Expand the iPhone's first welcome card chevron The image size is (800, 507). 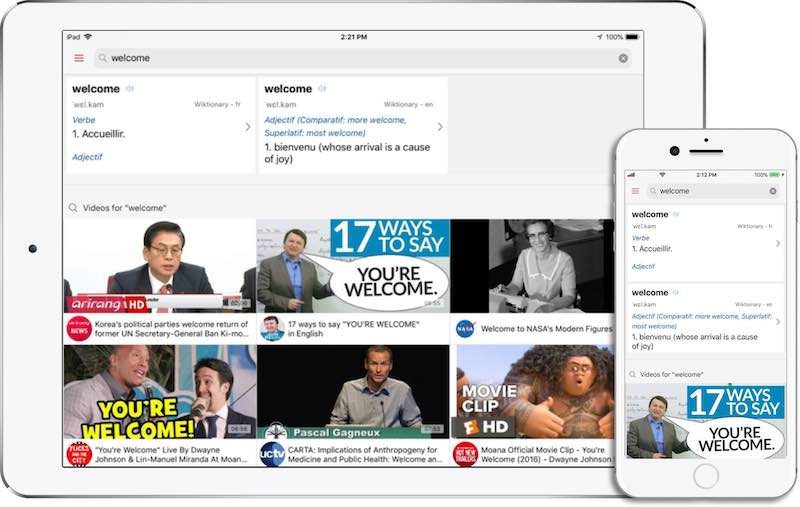(777, 243)
